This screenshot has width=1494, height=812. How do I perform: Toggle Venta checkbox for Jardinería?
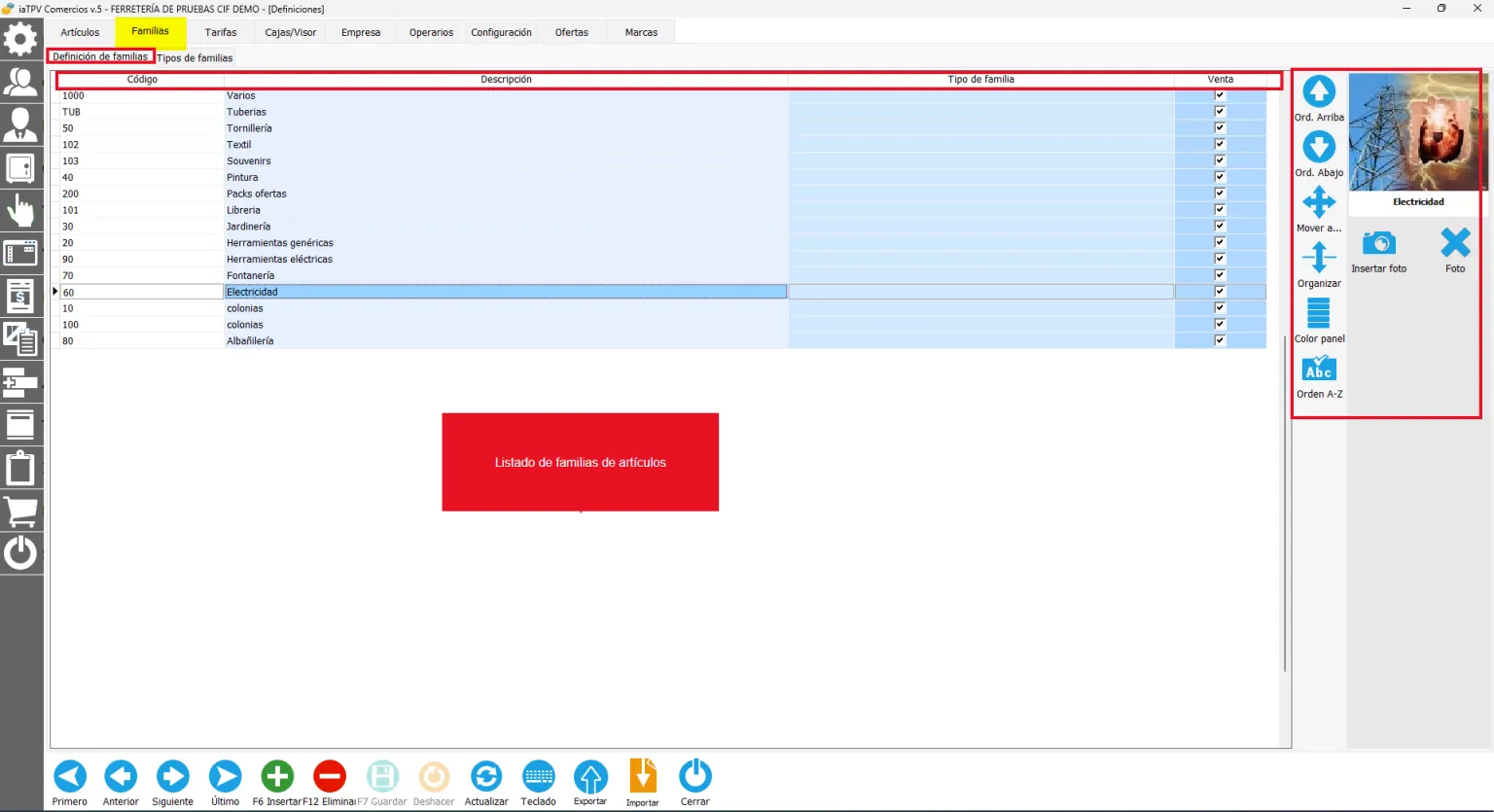tap(1220, 227)
